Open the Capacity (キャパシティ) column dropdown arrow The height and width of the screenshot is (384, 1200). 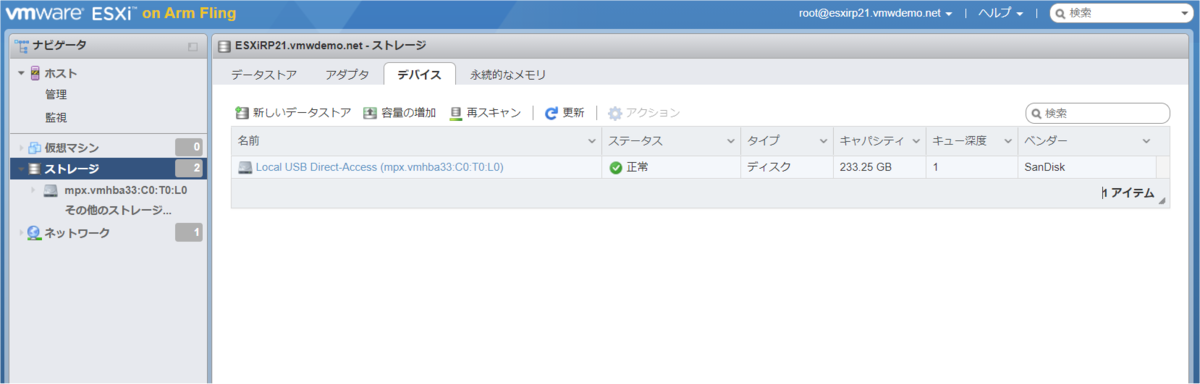(x=915, y=142)
